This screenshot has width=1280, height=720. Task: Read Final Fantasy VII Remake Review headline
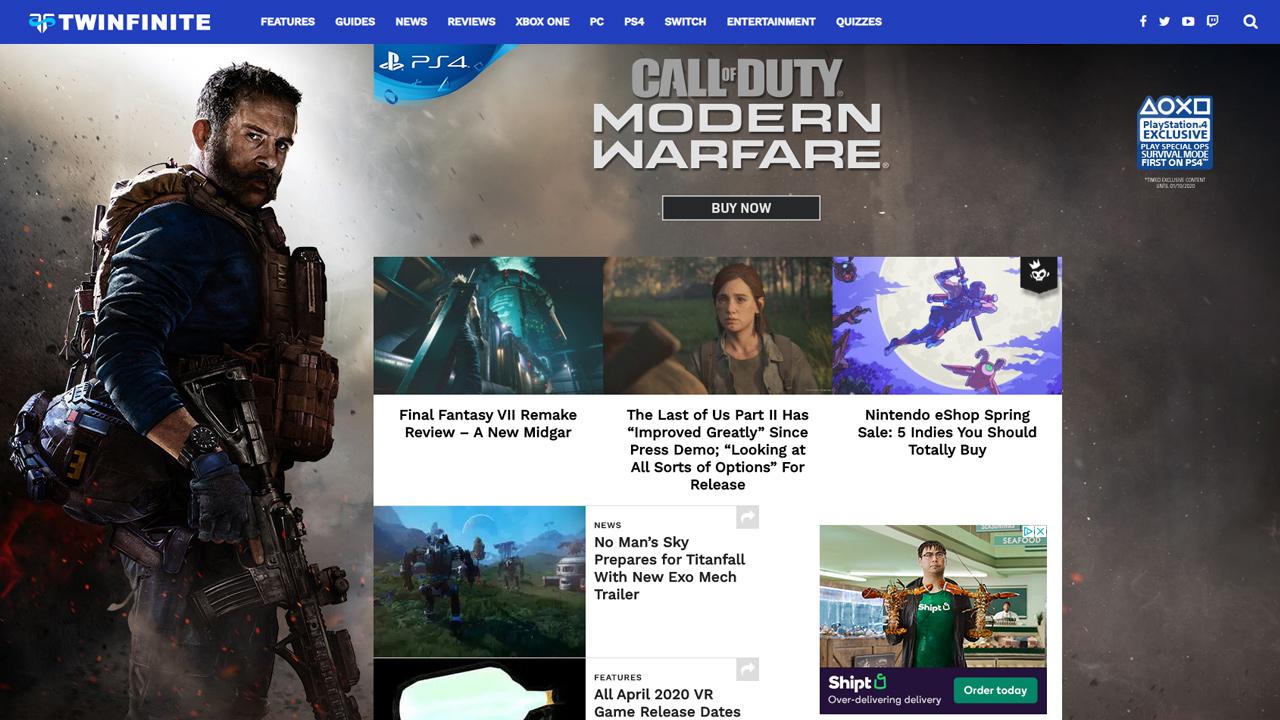tap(488, 423)
